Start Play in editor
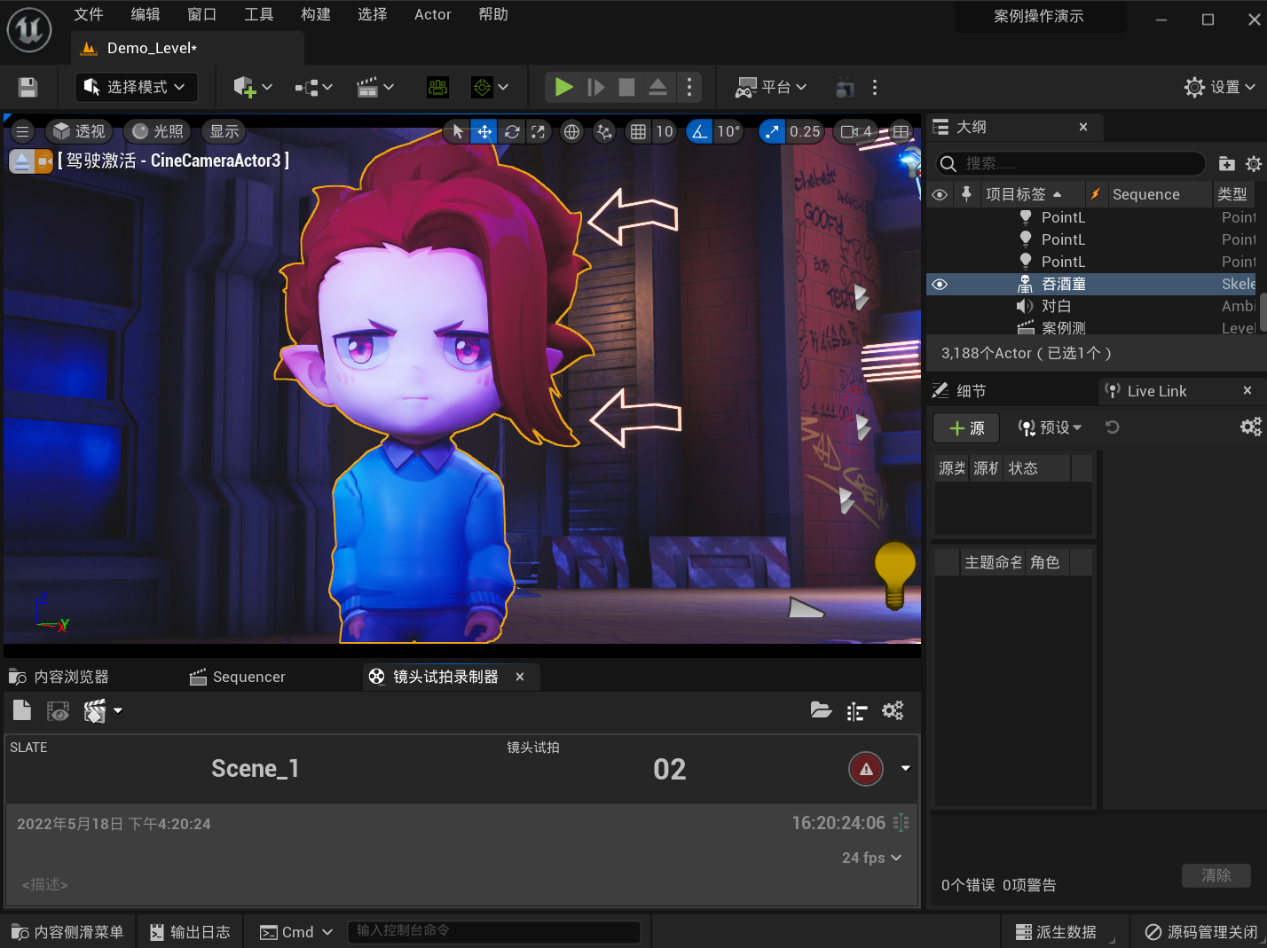 coord(564,87)
